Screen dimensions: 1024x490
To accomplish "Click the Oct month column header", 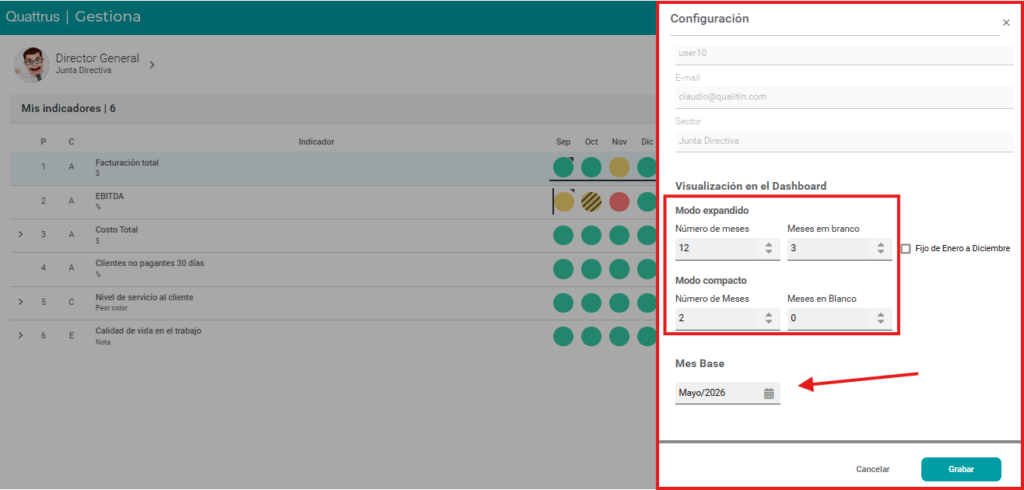I will point(591,142).
